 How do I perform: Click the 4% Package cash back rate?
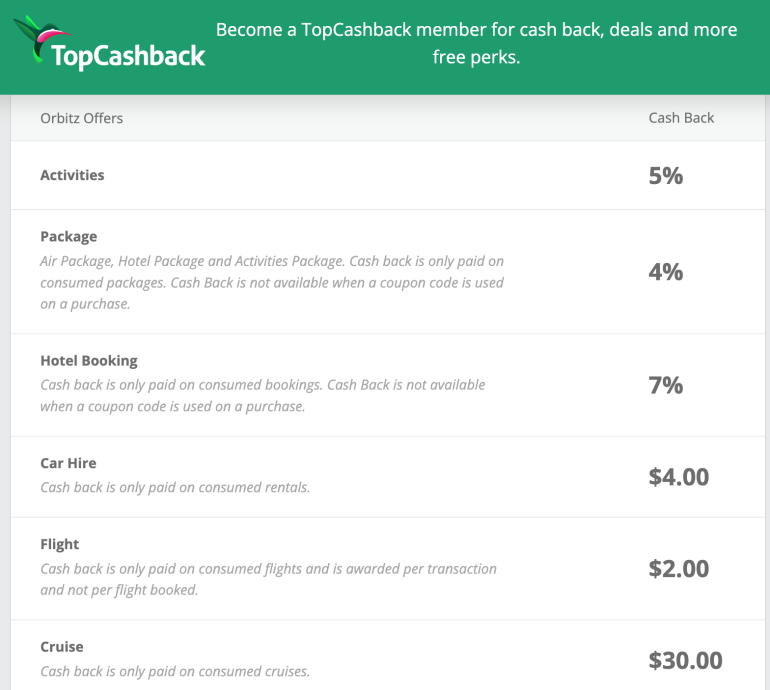pos(666,271)
